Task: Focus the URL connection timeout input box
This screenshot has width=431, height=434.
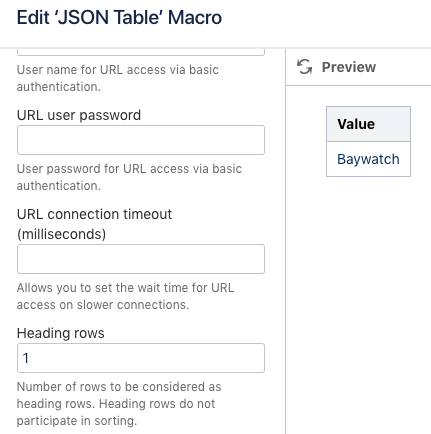Action: [141, 259]
